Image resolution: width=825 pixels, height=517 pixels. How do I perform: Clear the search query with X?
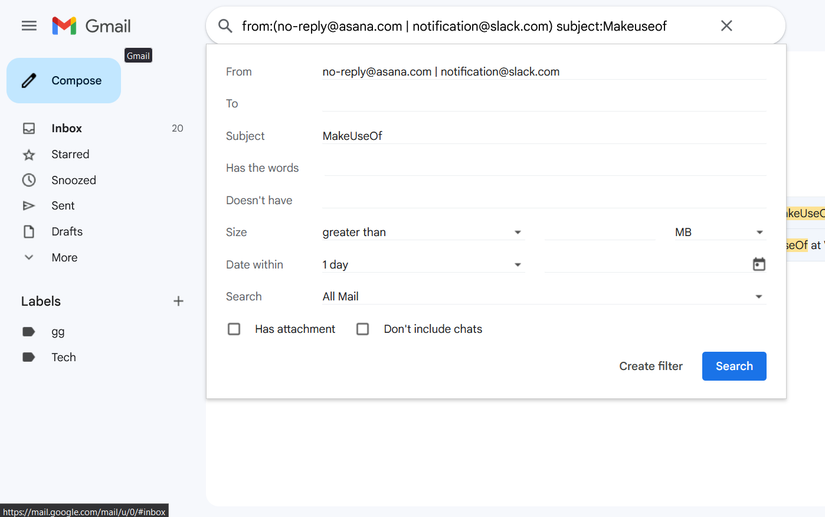click(726, 25)
